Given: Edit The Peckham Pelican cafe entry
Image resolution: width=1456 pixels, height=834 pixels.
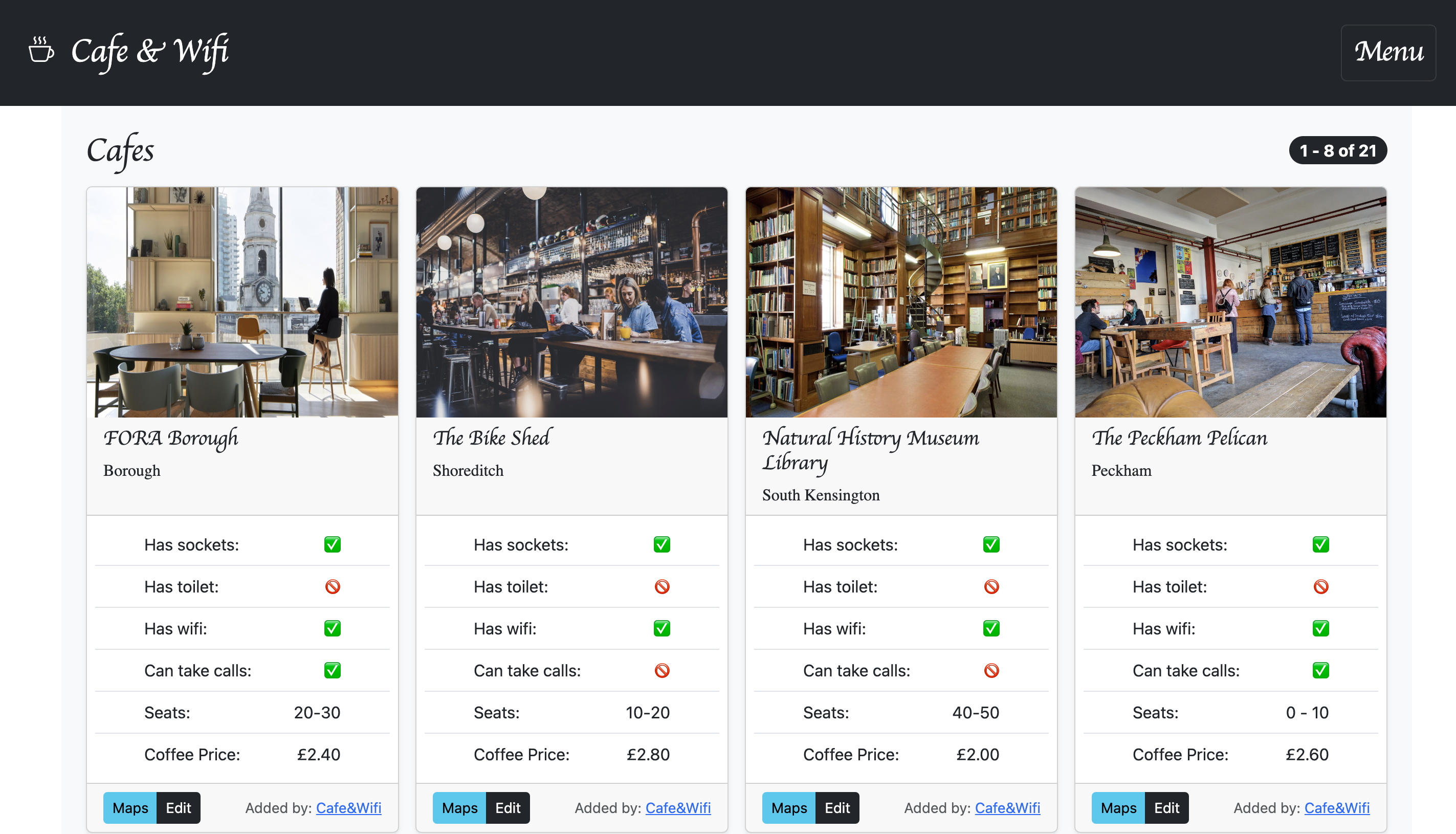Looking at the screenshot, I should point(1166,808).
